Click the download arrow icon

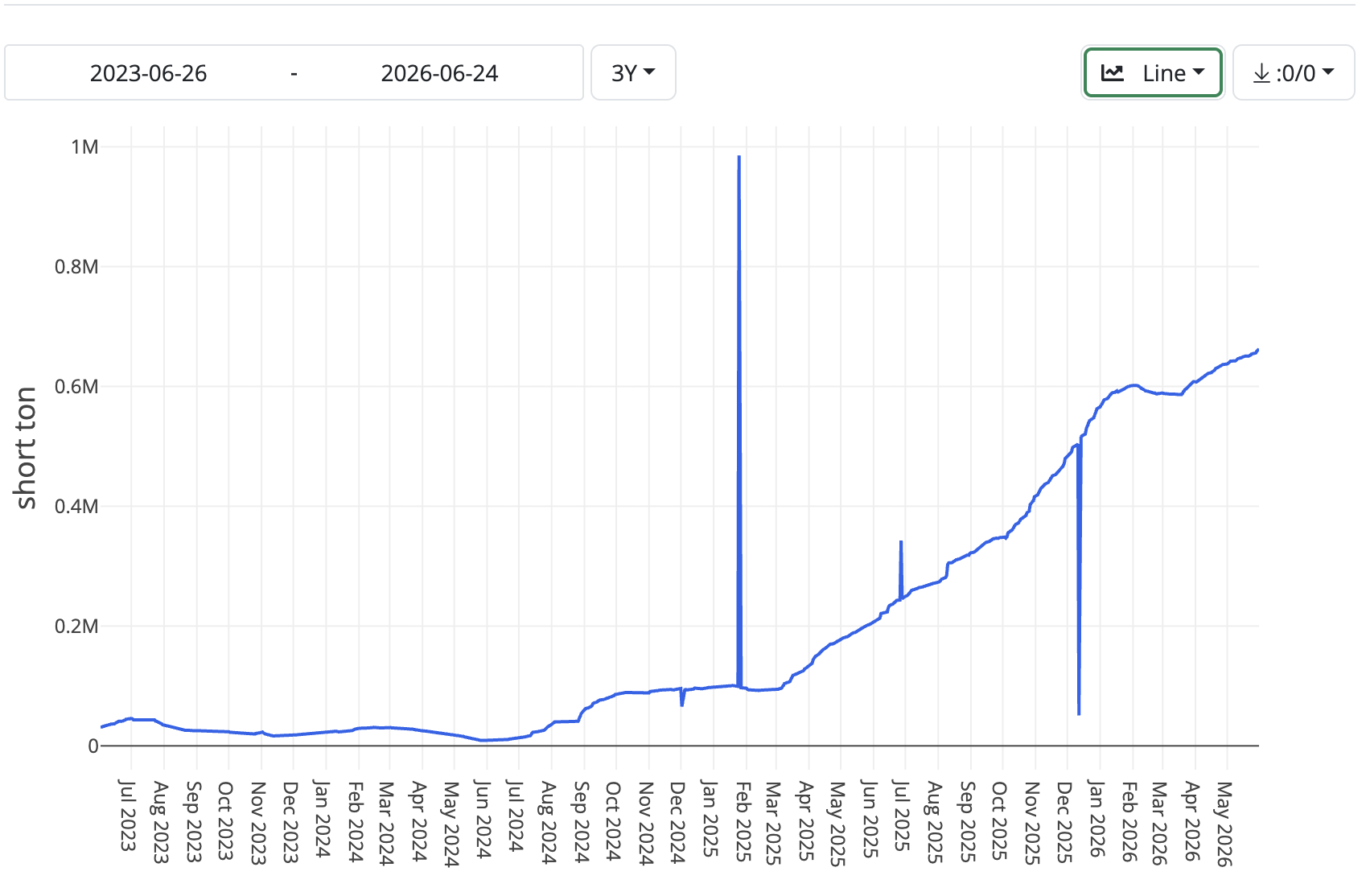(1261, 73)
